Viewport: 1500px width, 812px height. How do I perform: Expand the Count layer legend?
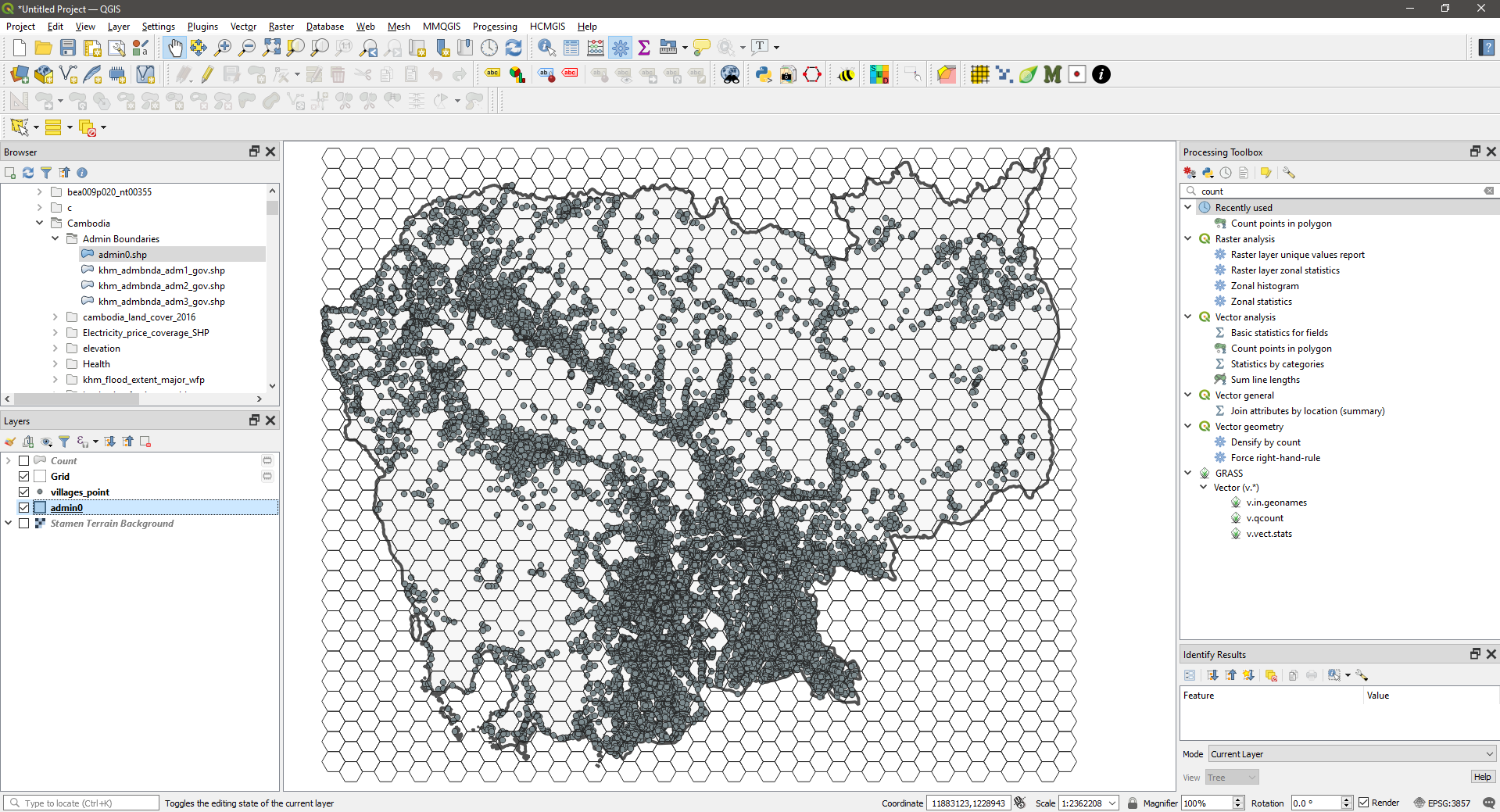point(9,461)
